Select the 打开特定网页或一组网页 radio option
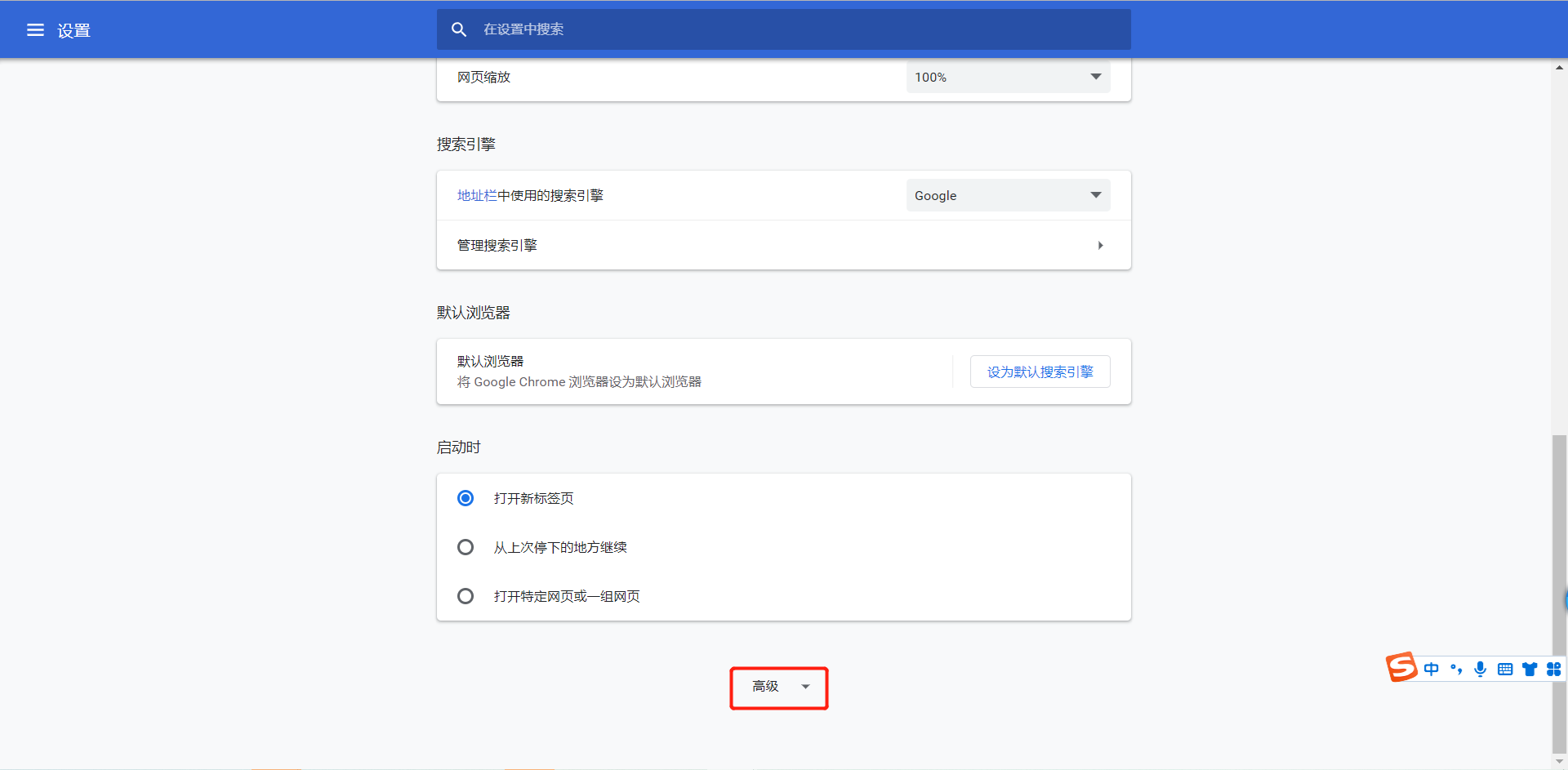1568x770 pixels. (465, 596)
